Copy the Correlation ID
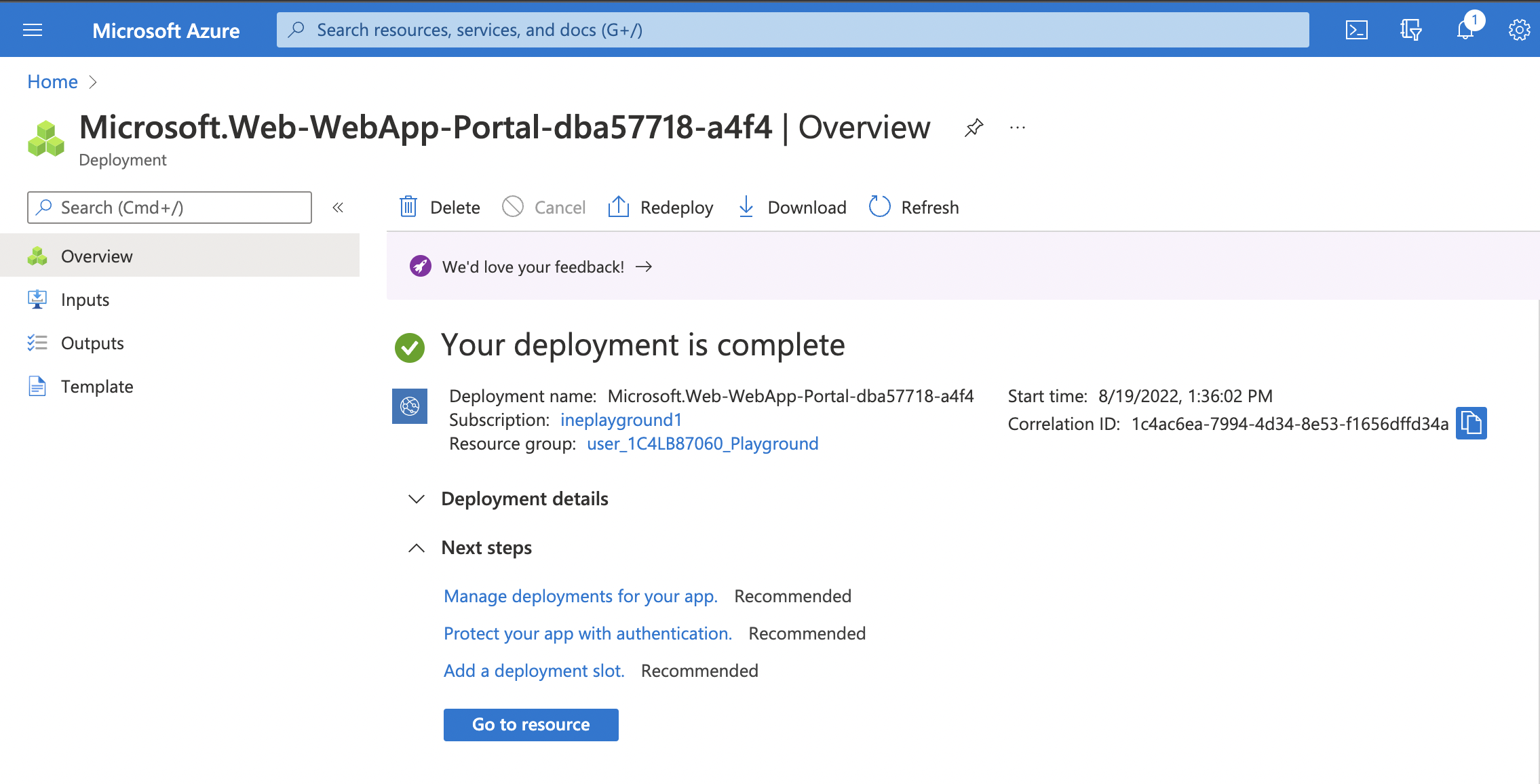This screenshot has height=784, width=1540. pyautogui.click(x=1471, y=423)
